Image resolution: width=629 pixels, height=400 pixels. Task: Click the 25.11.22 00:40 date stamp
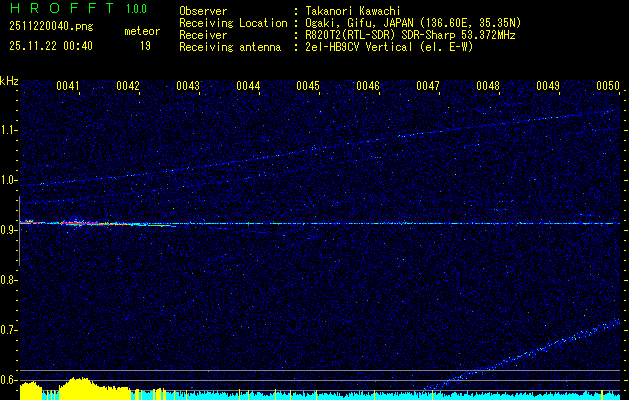pos(50,45)
